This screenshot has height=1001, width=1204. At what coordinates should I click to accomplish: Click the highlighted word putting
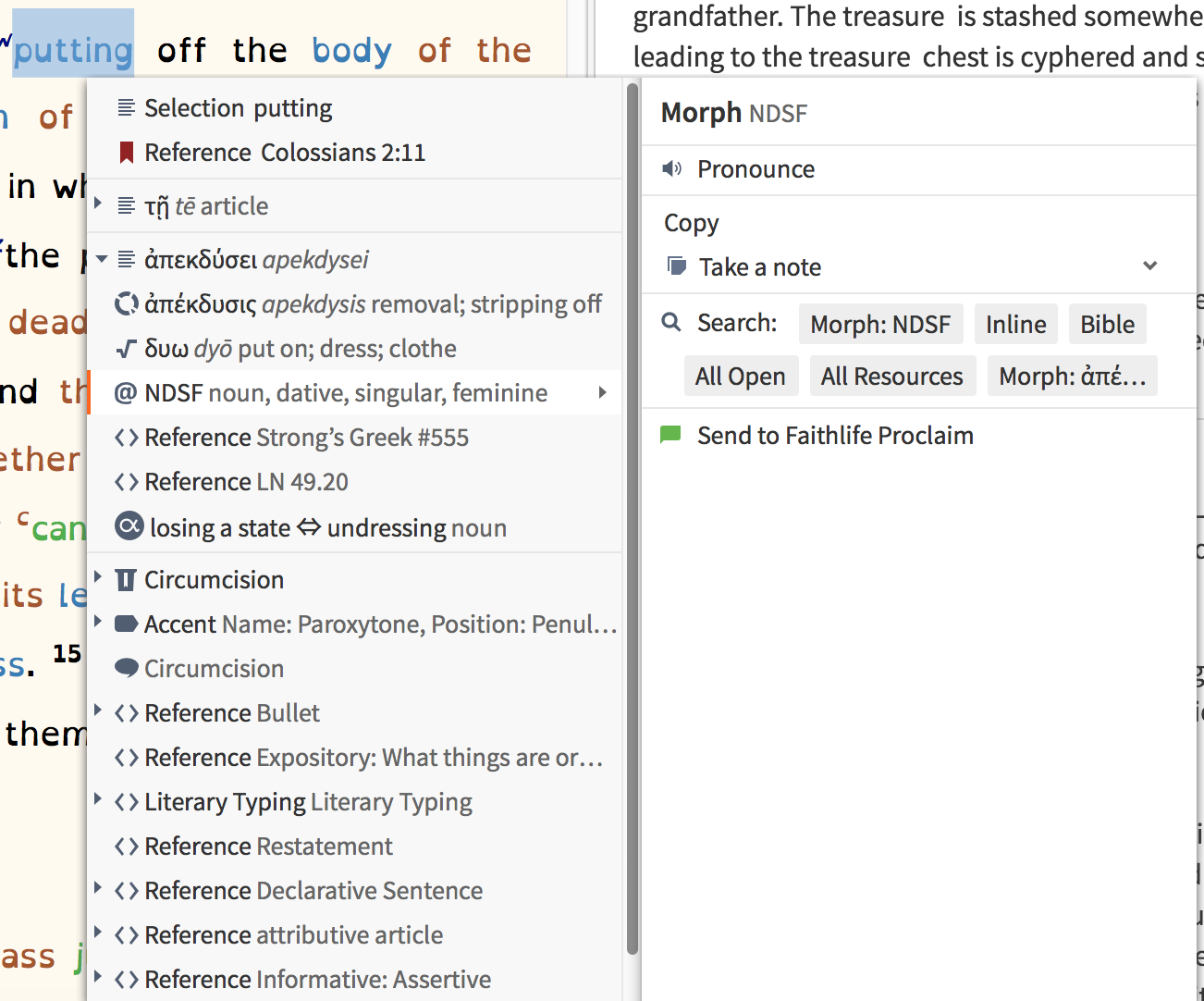tap(73, 50)
